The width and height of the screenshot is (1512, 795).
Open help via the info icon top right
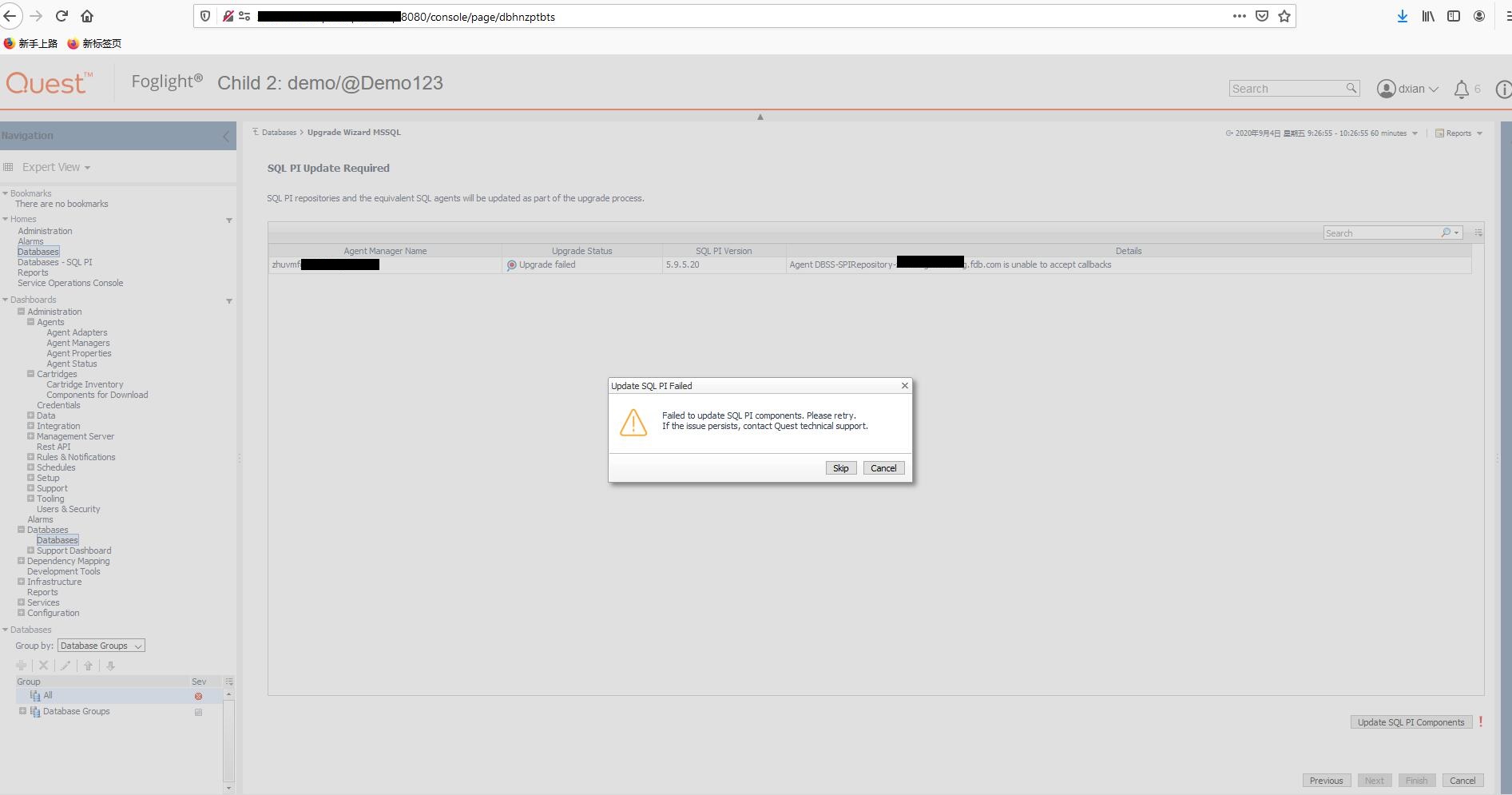click(x=1505, y=89)
